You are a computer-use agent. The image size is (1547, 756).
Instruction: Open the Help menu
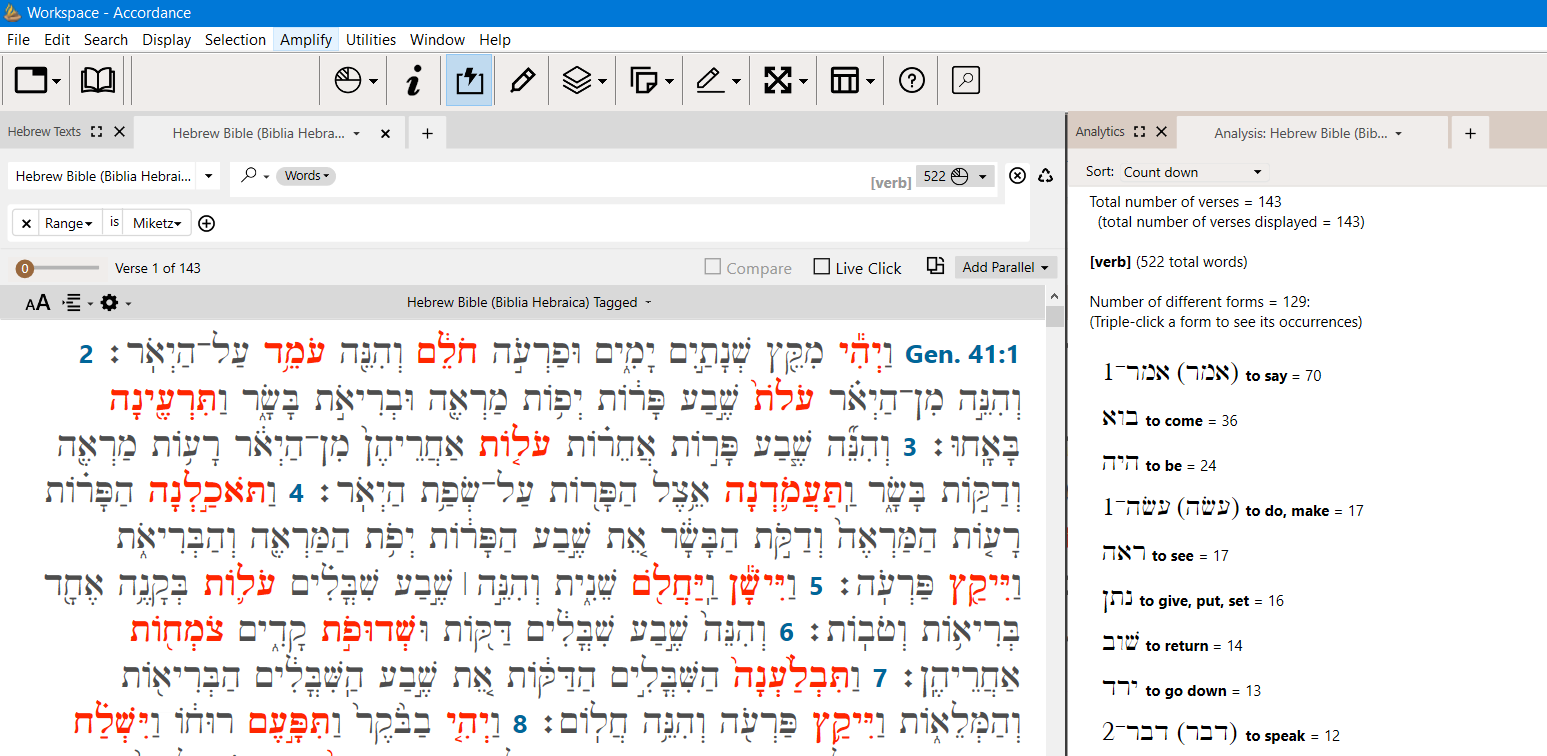[x=495, y=40]
